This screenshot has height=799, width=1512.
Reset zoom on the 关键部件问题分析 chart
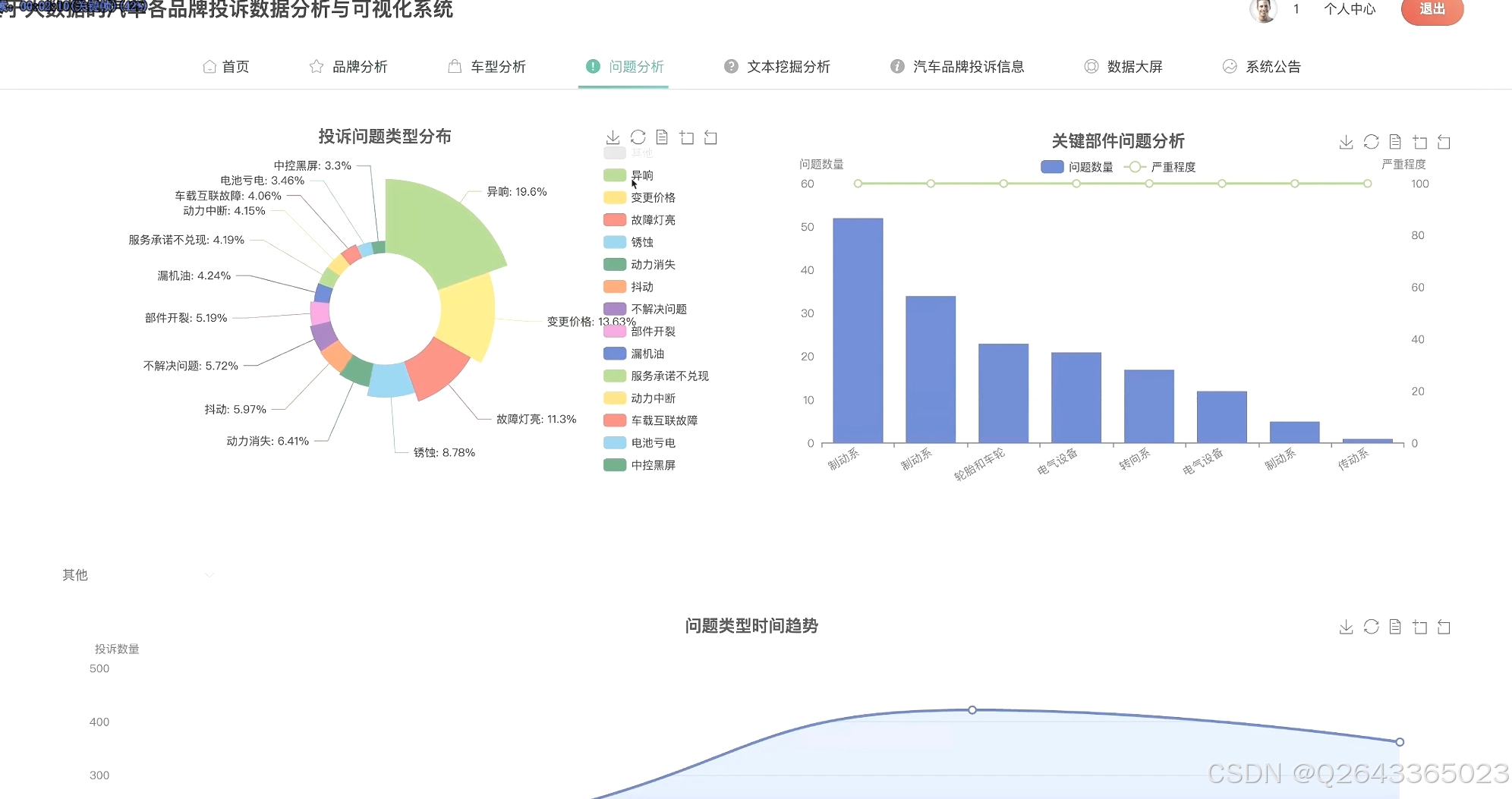pos(1444,142)
